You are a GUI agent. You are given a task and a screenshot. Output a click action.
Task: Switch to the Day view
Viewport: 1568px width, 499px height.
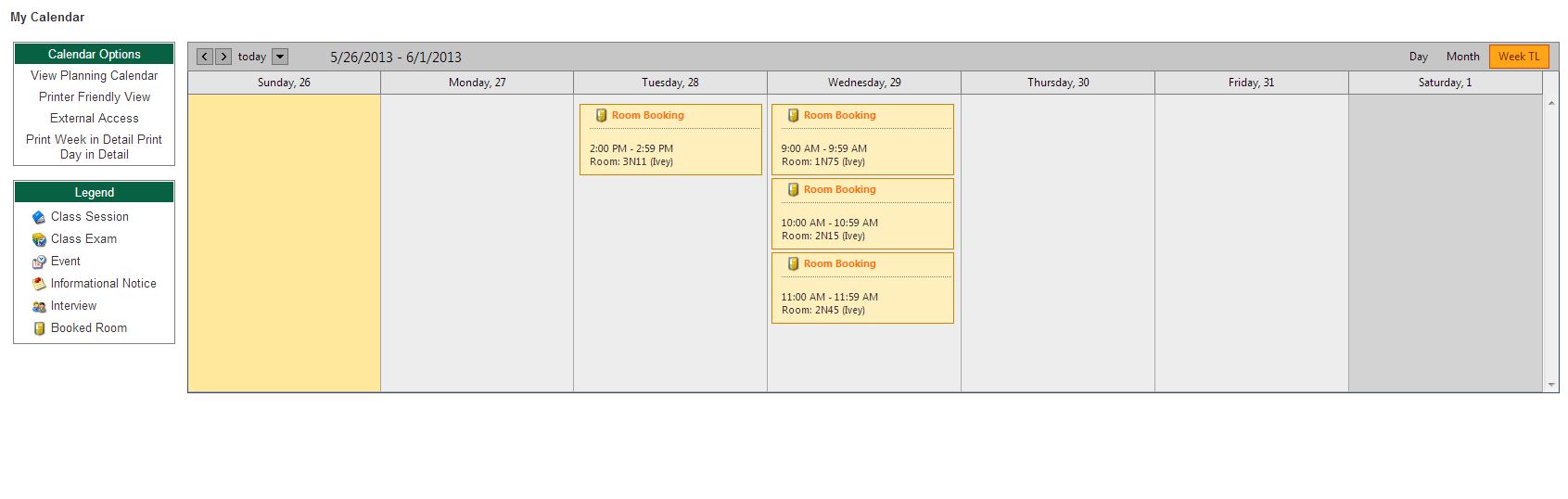click(x=1418, y=57)
